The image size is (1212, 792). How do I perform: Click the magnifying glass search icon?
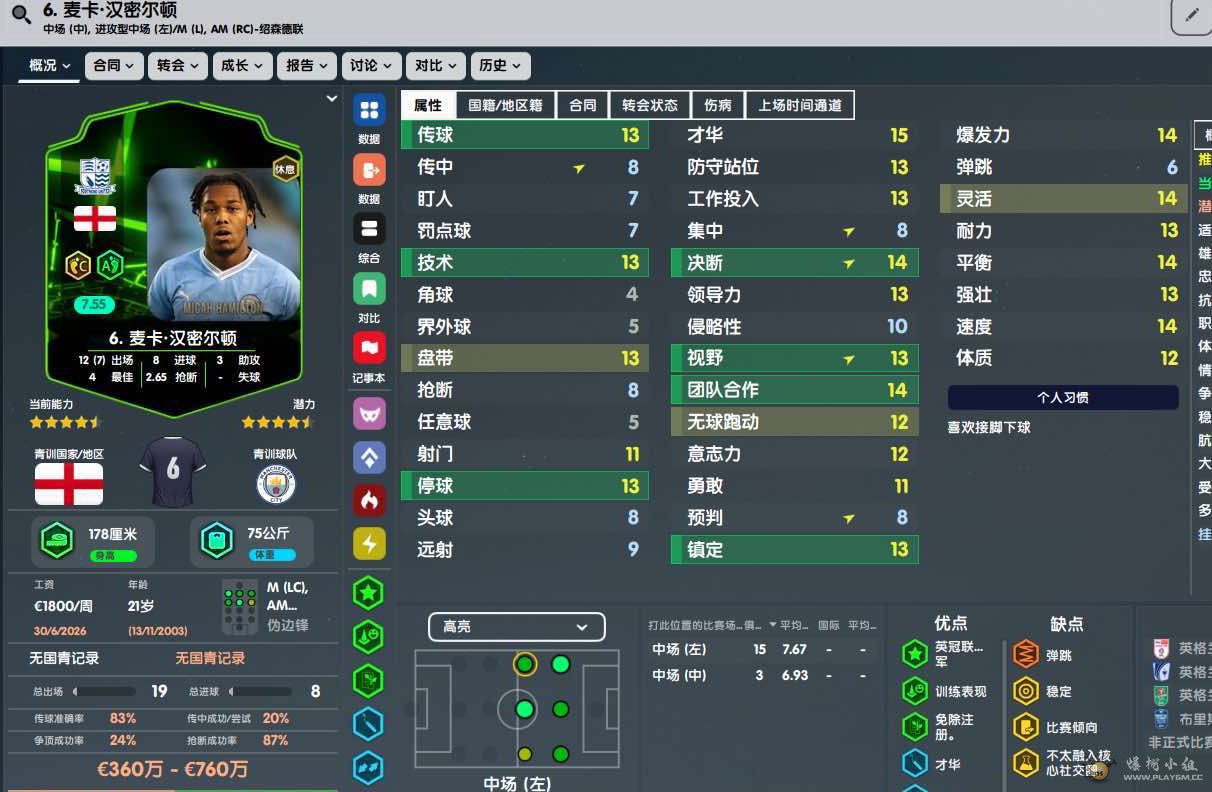click(x=18, y=14)
